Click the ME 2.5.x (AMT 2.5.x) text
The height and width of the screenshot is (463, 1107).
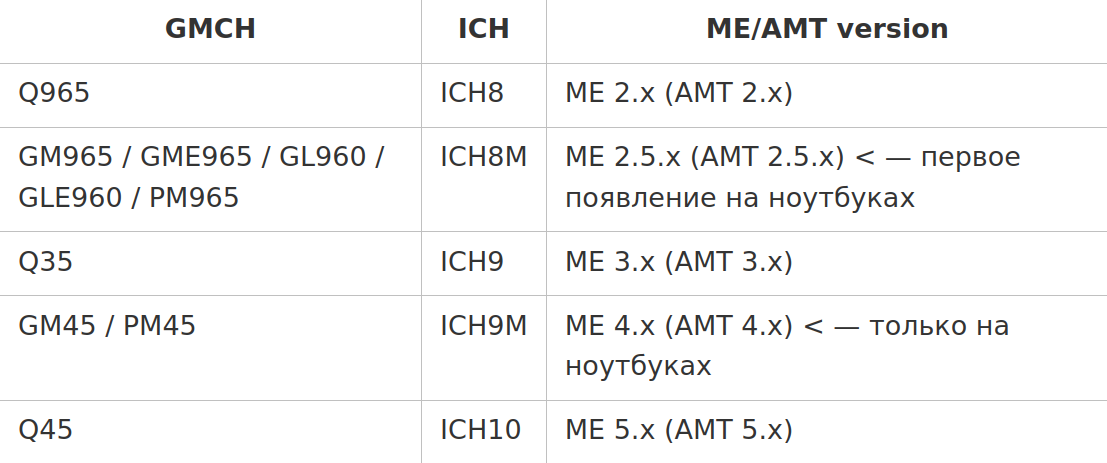pyautogui.click(x=705, y=157)
